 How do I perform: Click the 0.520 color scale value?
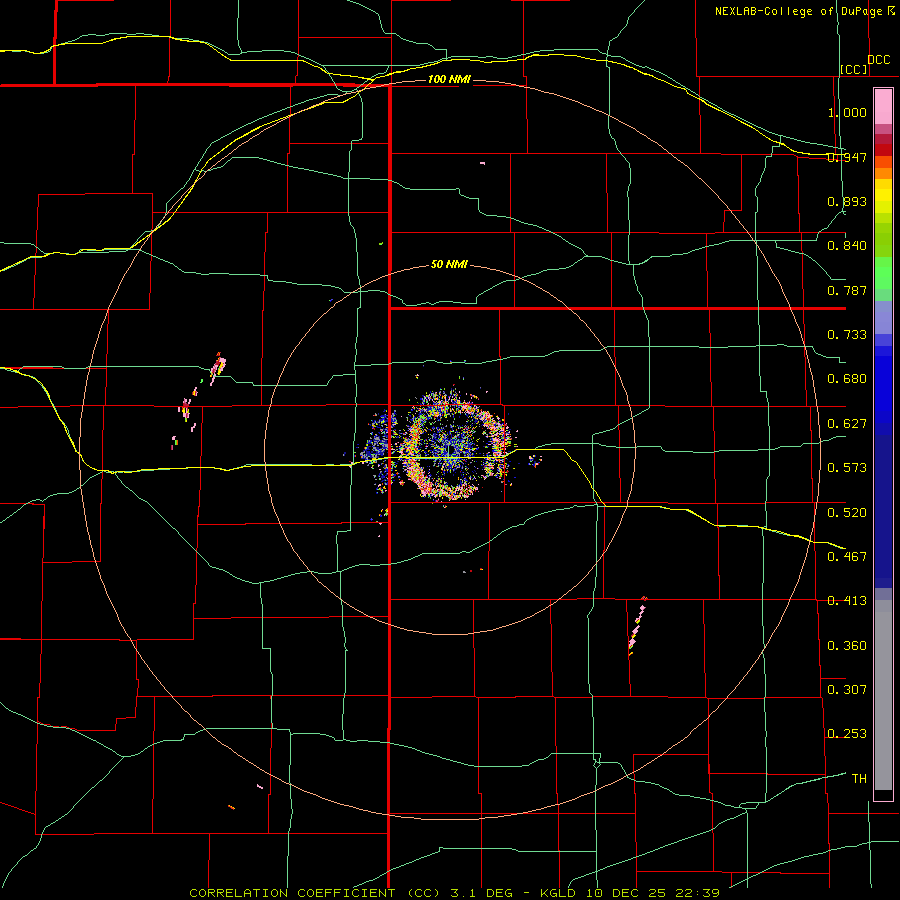(847, 512)
